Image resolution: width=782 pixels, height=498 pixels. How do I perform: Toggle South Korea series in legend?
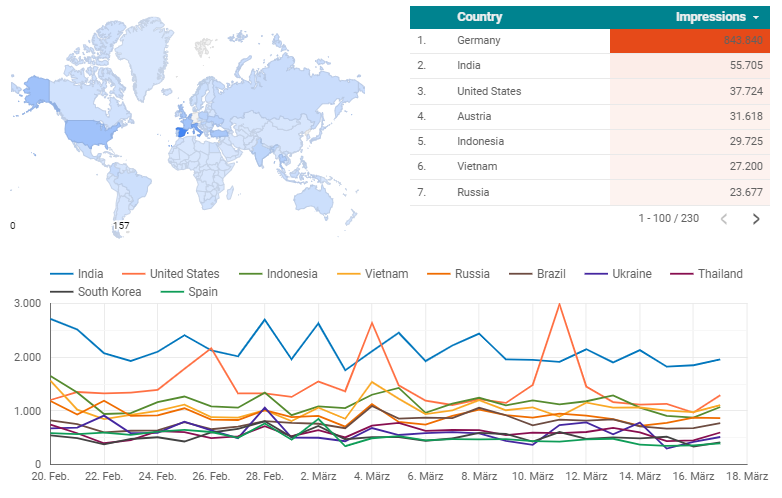point(96,292)
